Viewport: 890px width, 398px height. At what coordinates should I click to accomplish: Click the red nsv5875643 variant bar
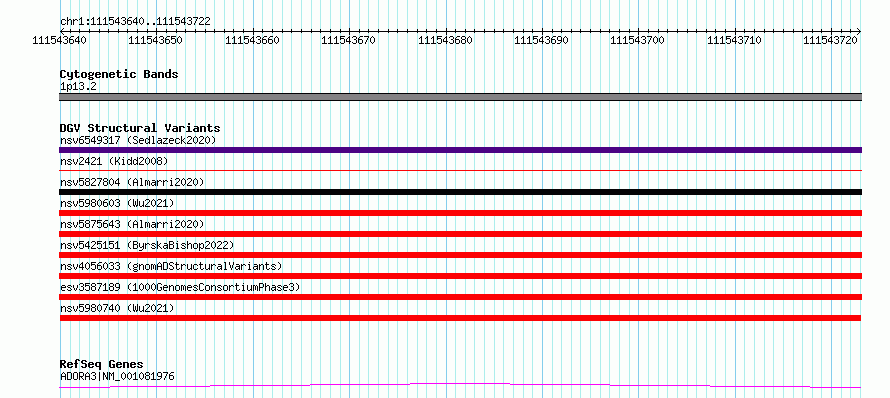(460, 234)
